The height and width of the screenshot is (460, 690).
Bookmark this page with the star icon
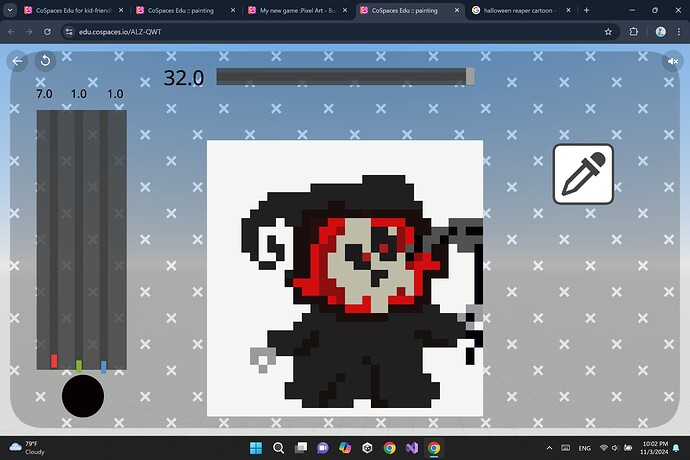(x=608, y=32)
